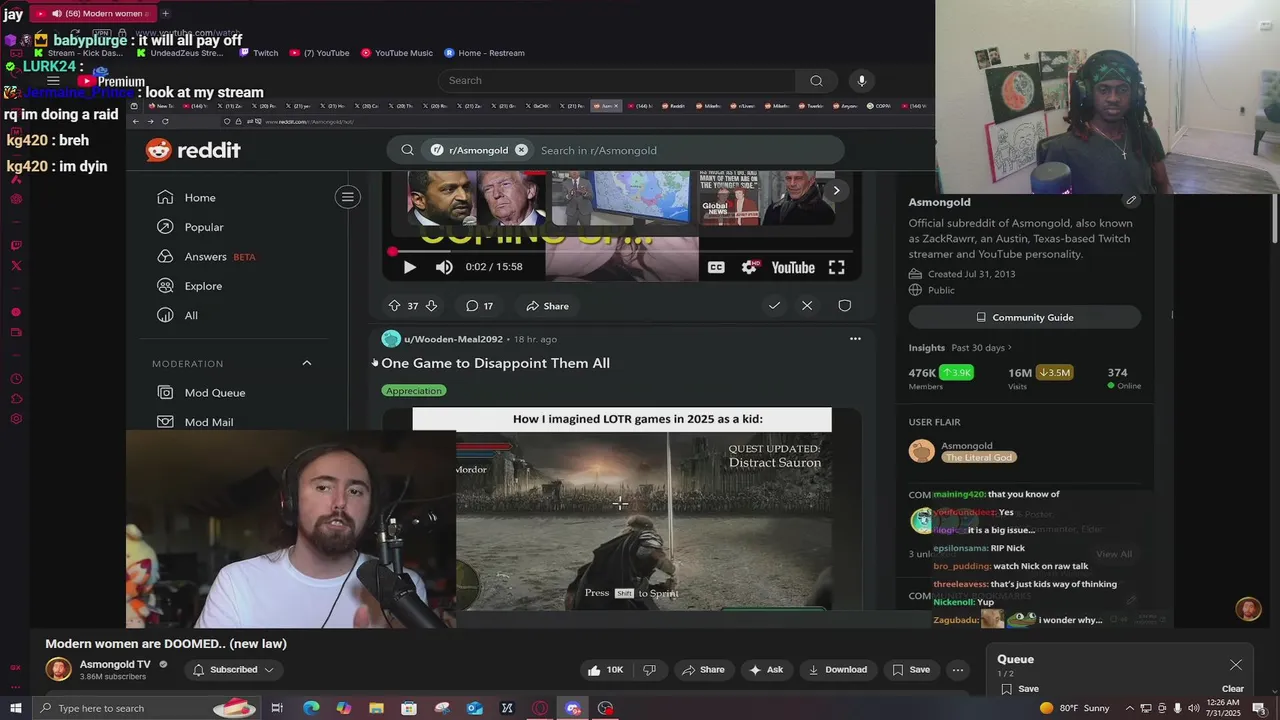Open the Windows Start menu

point(15,708)
